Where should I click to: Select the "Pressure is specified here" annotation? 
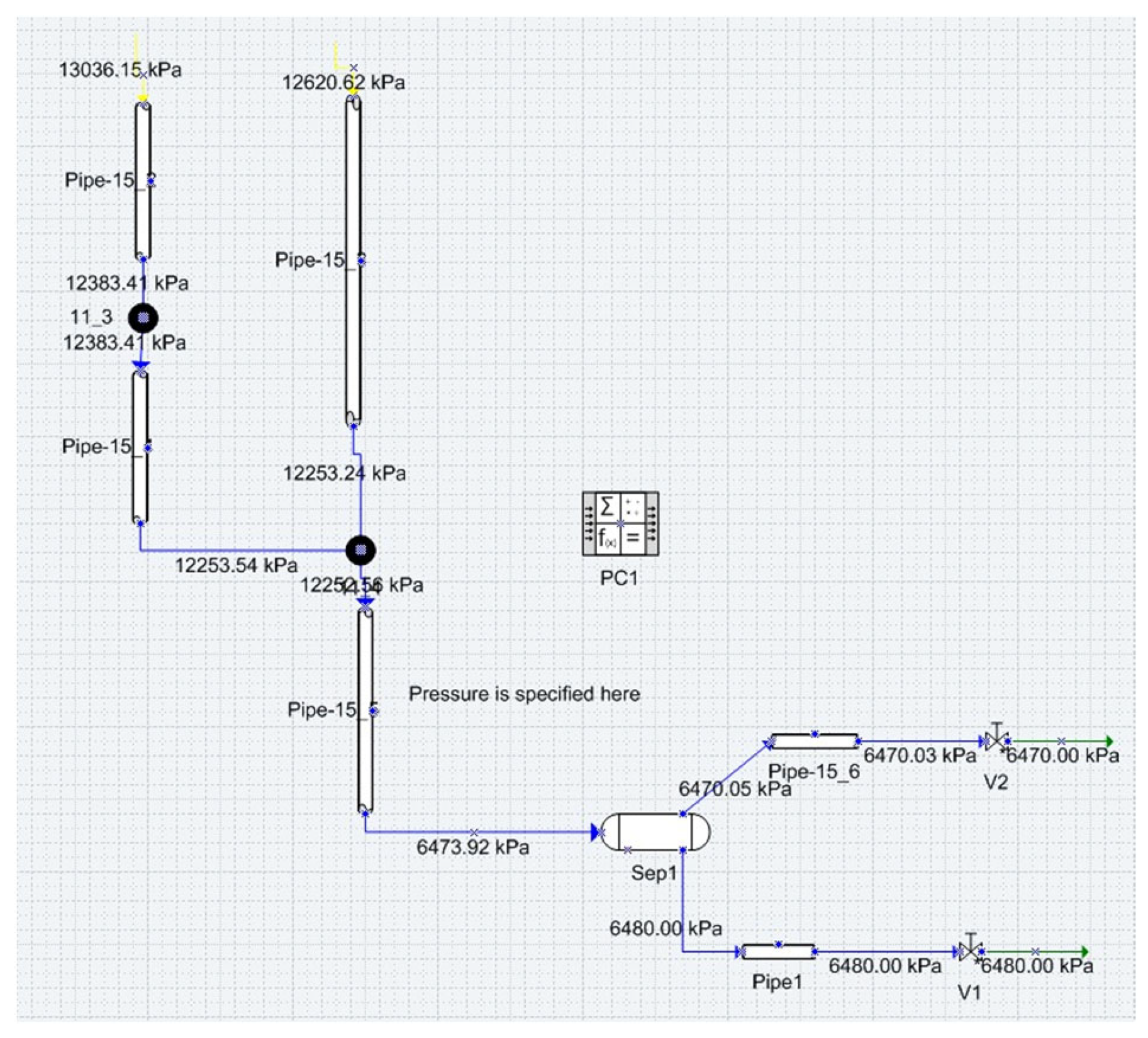524,694
